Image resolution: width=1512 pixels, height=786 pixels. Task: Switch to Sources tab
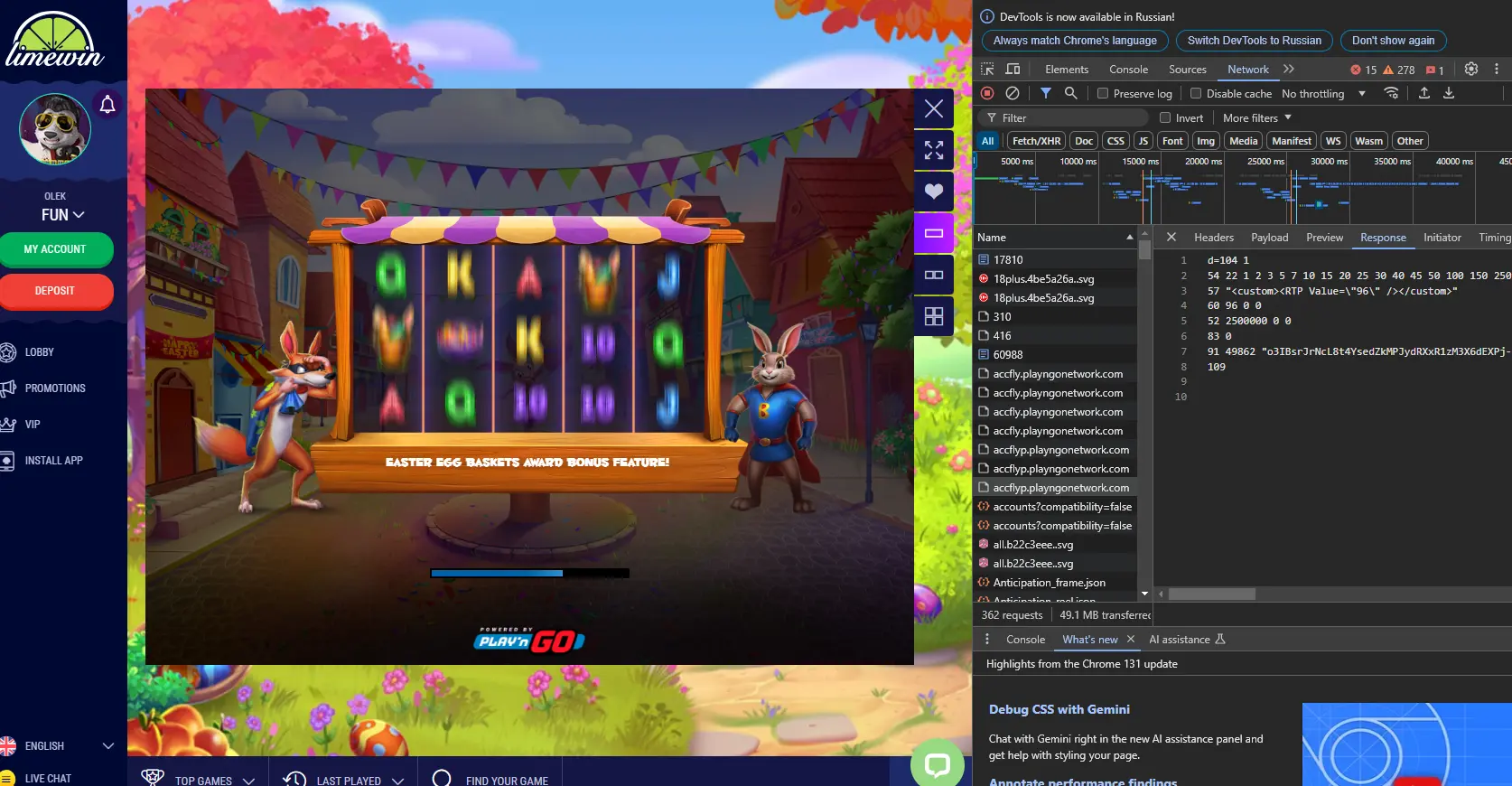point(1187,70)
